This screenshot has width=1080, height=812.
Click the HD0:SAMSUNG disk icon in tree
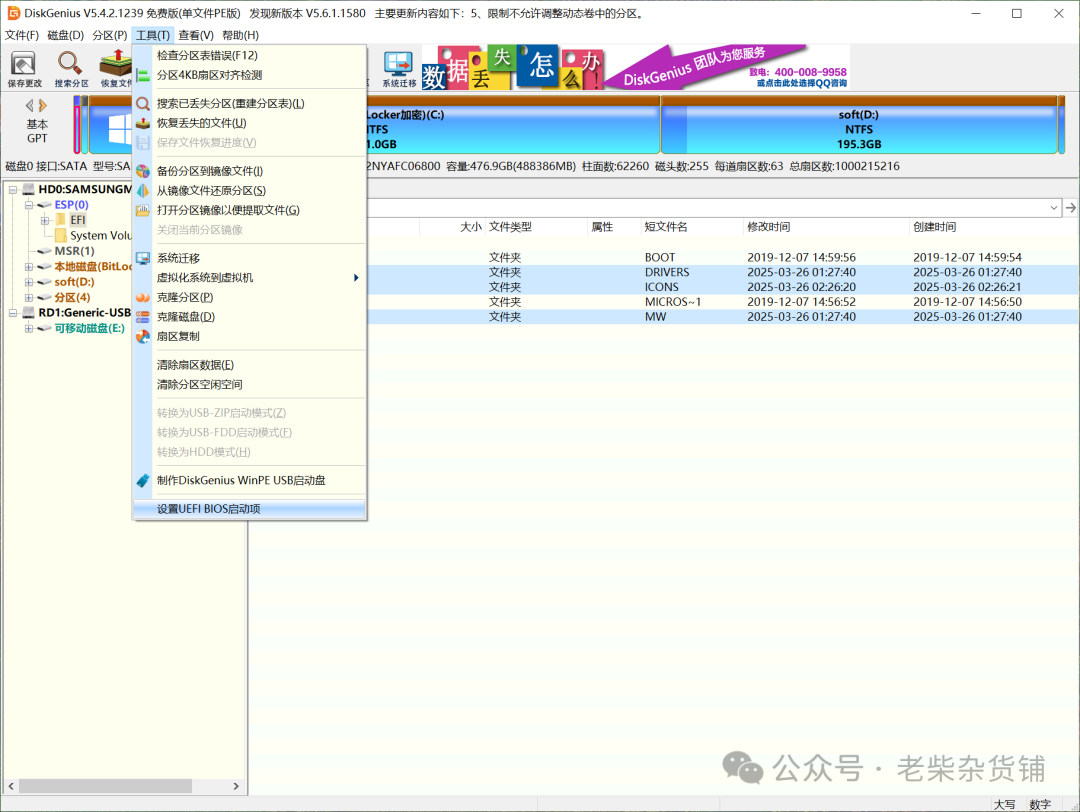tap(28, 189)
